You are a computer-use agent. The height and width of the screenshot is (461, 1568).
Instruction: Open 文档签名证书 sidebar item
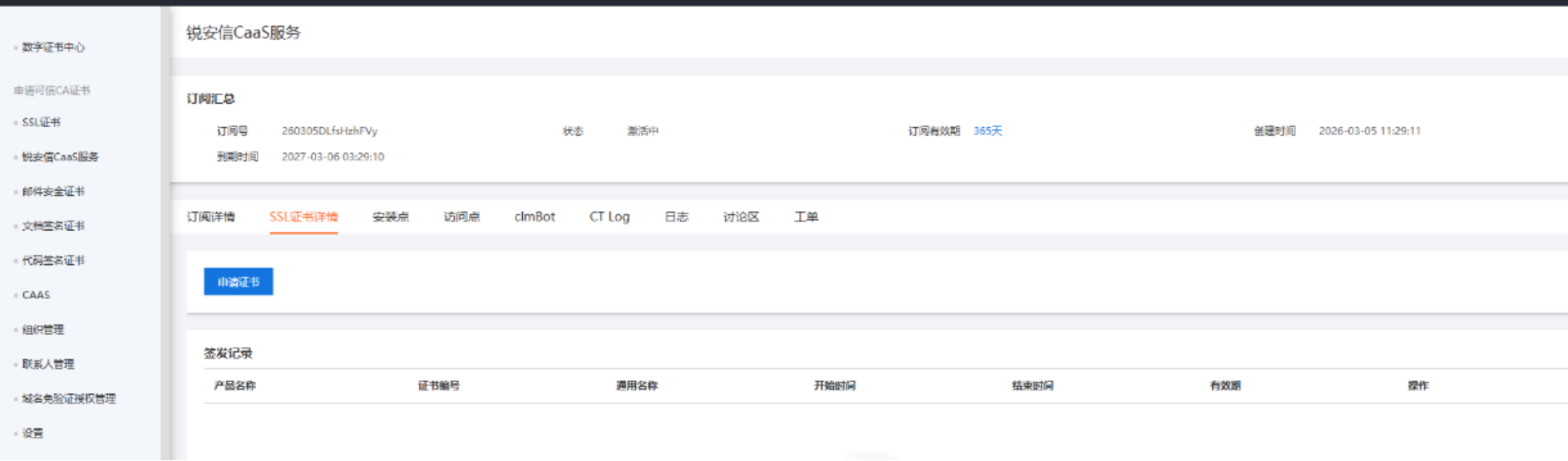pos(53,226)
